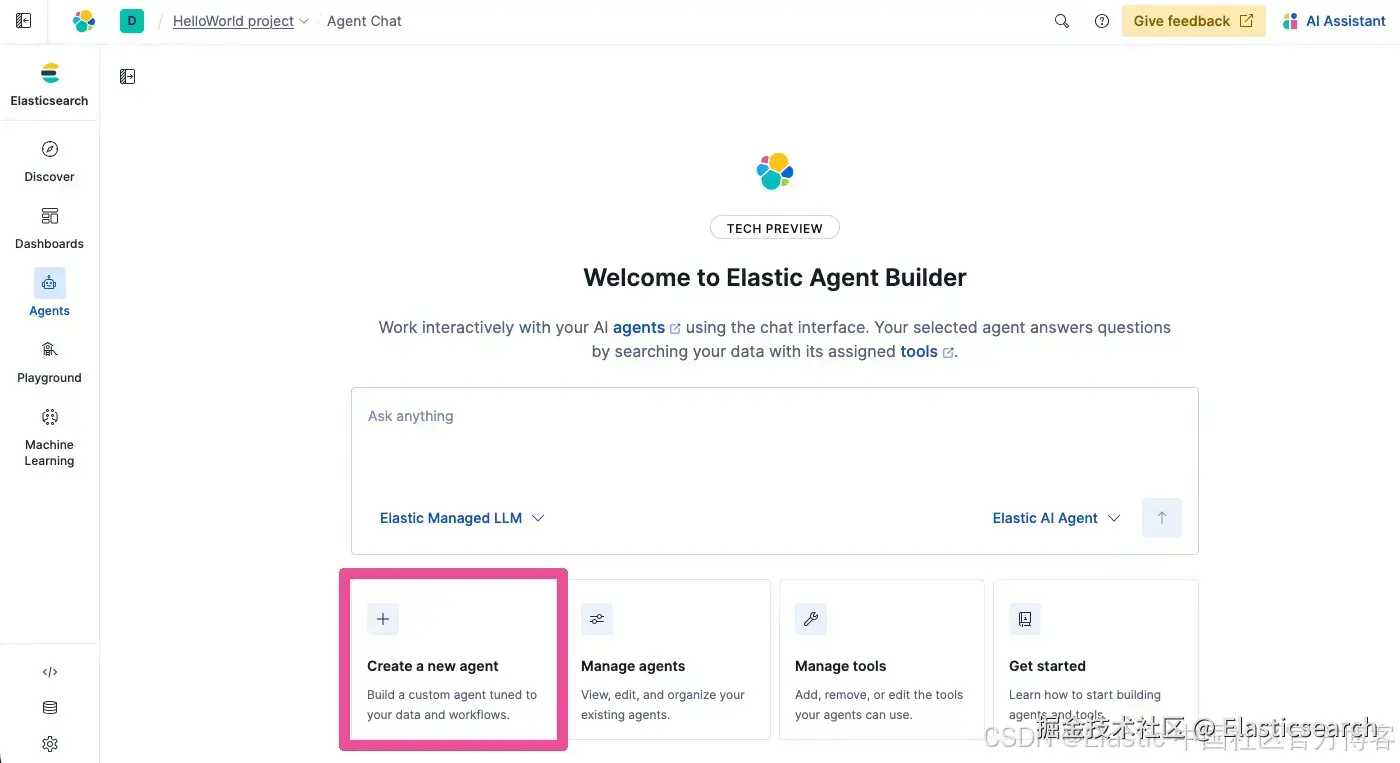Open the search magnifier icon

coord(1062,21)
